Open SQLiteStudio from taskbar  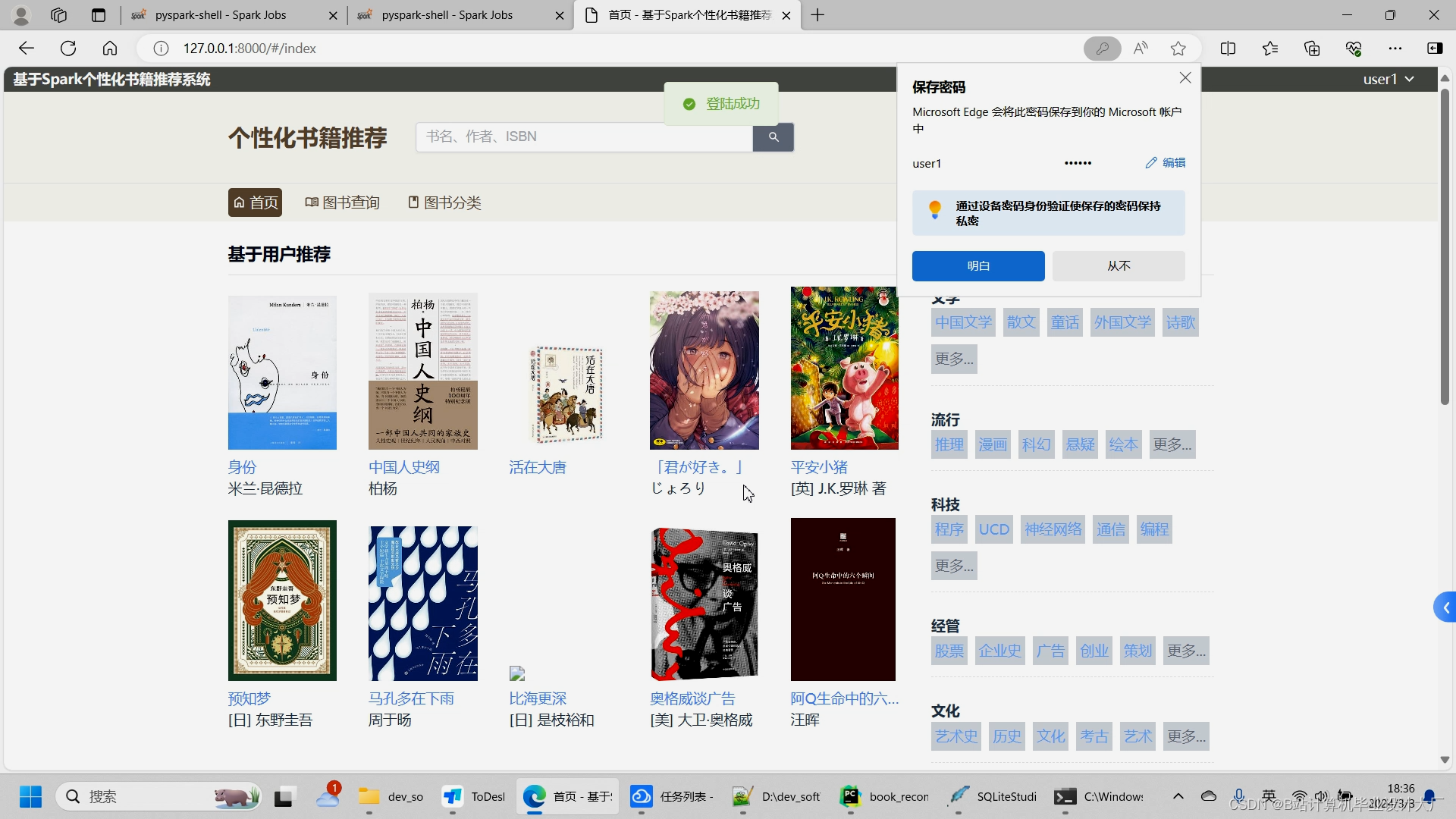(x=993, y=796)
